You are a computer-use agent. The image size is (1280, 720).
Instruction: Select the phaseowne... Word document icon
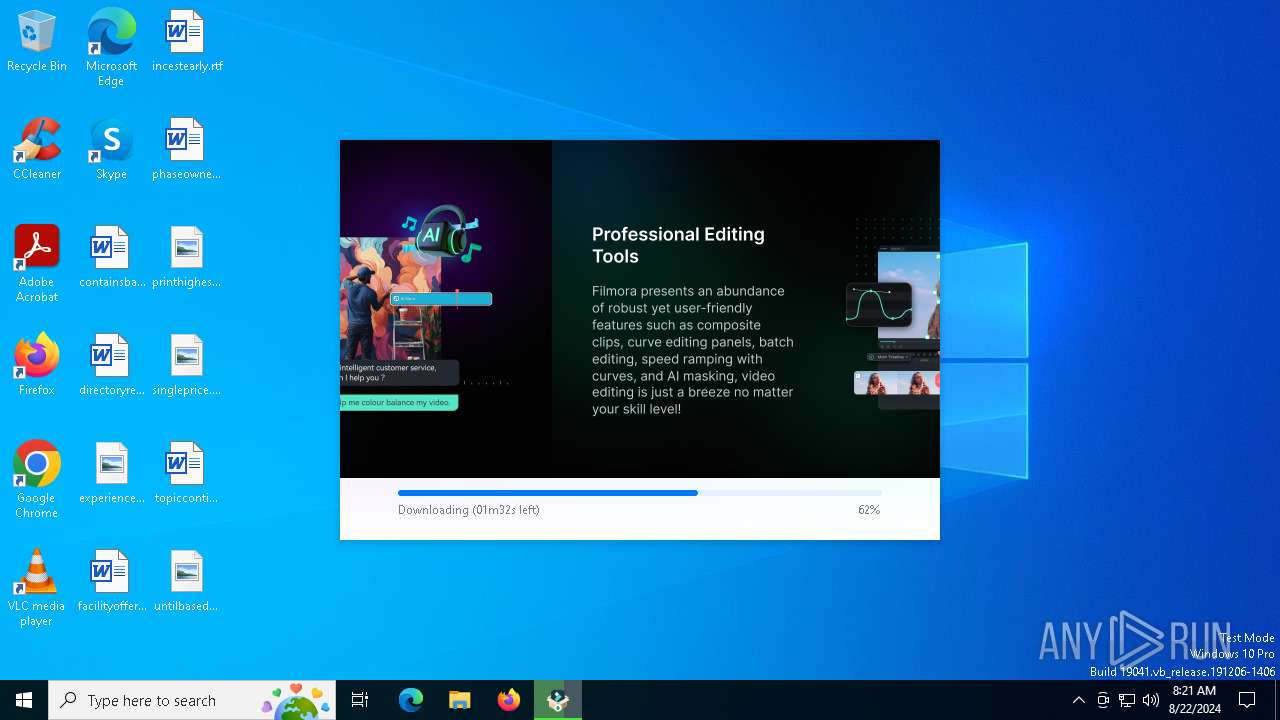pyautogui.click(x=186, y=149)
